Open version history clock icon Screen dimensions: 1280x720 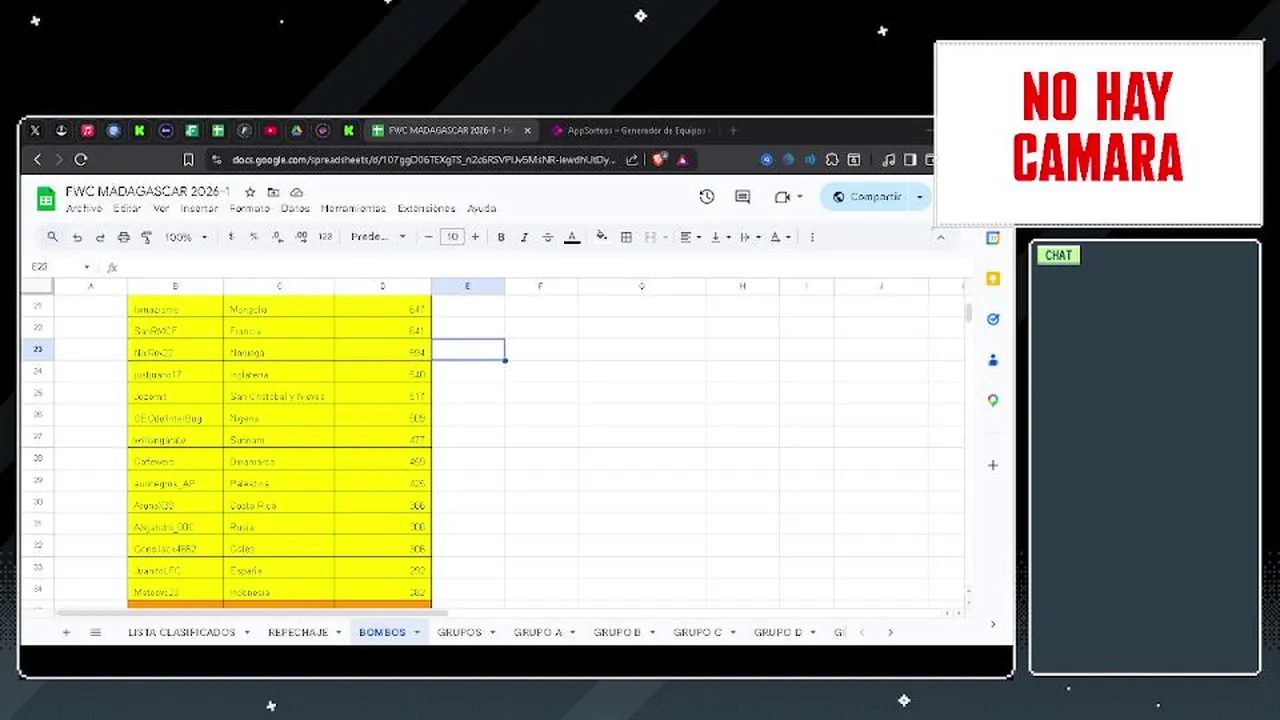pyautogui.click(x=707, y=197)
